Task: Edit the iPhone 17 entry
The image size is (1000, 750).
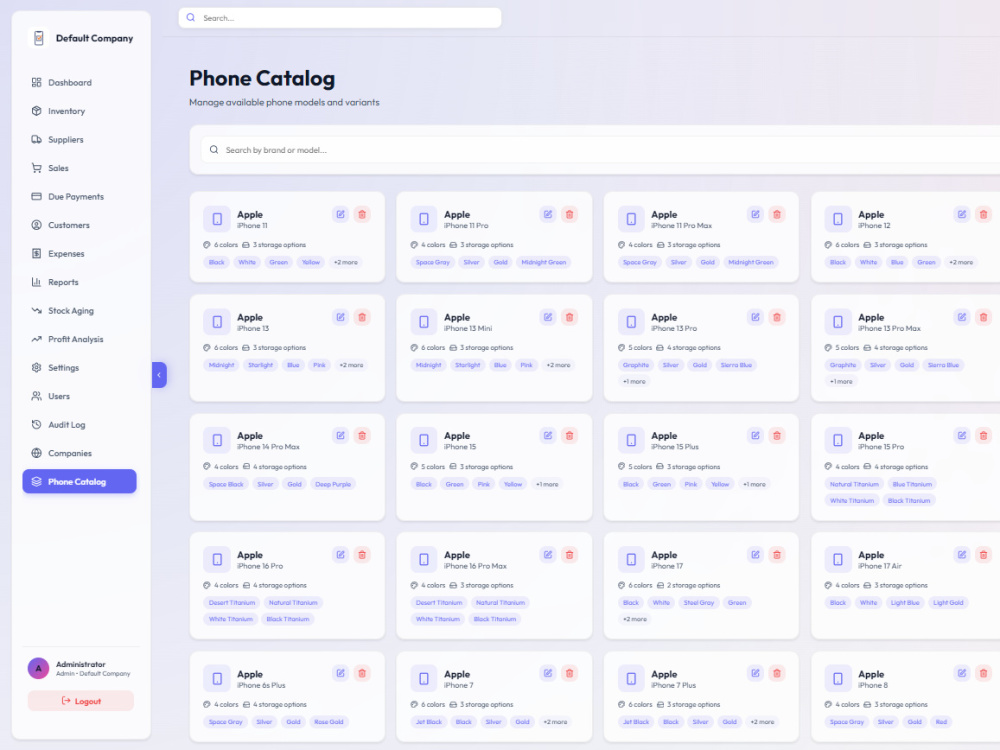Action: pos(755,555)
